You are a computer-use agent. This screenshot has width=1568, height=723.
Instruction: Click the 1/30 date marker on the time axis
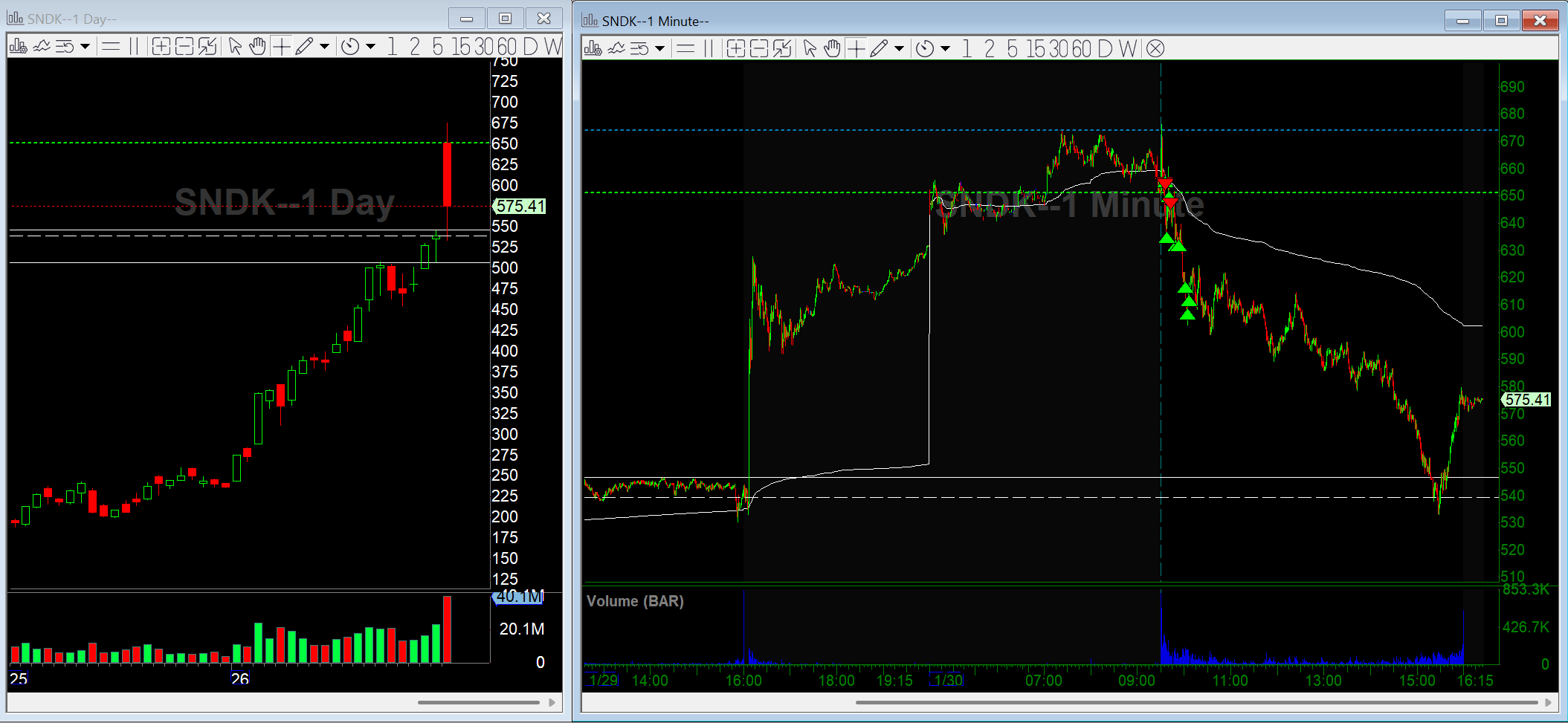tap(947, 680)
